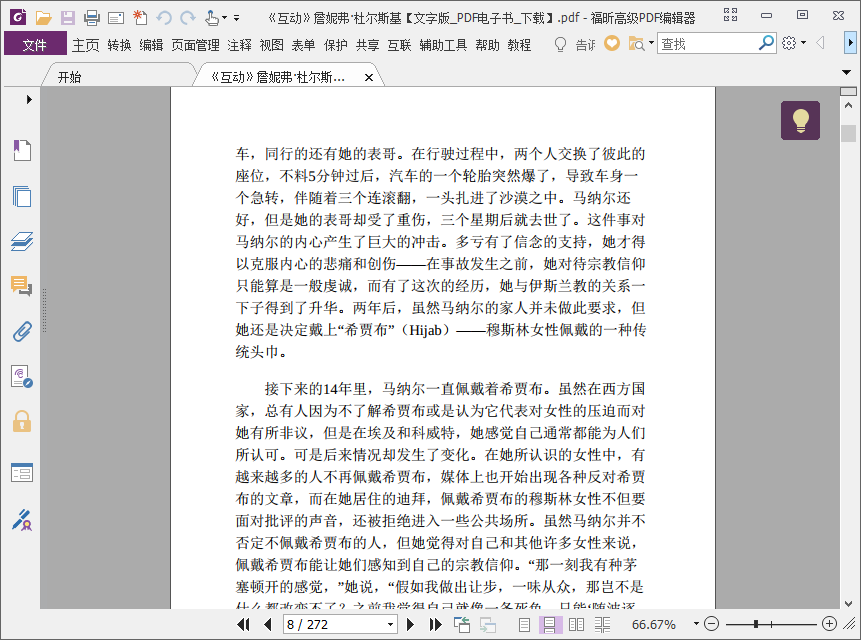
Task: Open the touch mode dropdown arrow
Action: click(x=224, y=18)
